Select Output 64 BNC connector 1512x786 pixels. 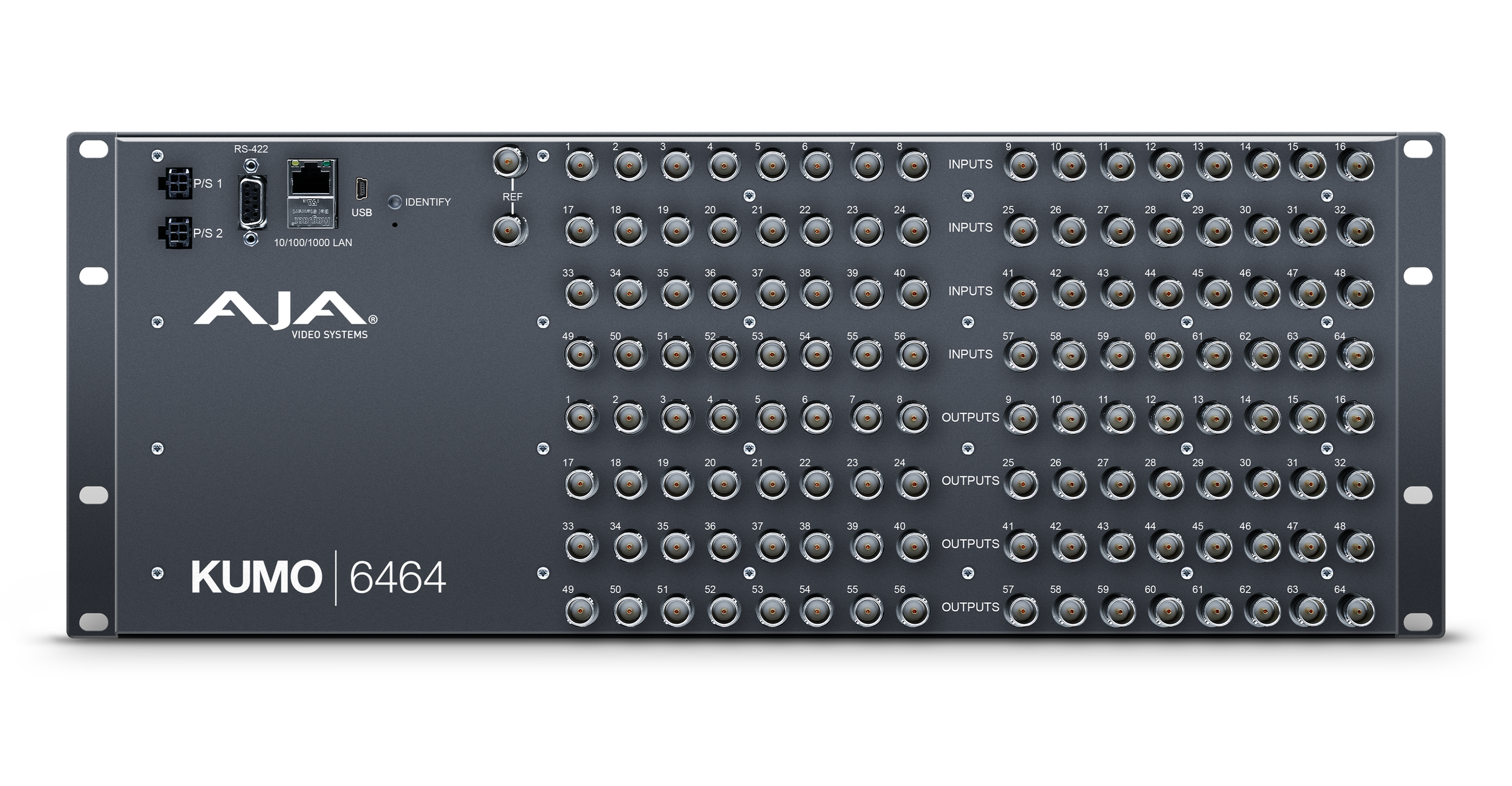1355,609
